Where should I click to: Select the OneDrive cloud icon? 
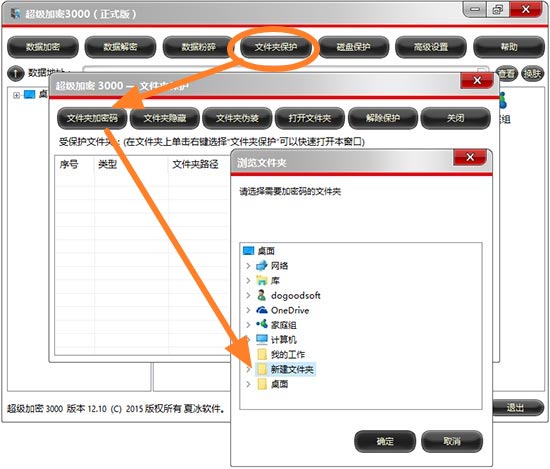pyautogui.click(x=262, y=310)
